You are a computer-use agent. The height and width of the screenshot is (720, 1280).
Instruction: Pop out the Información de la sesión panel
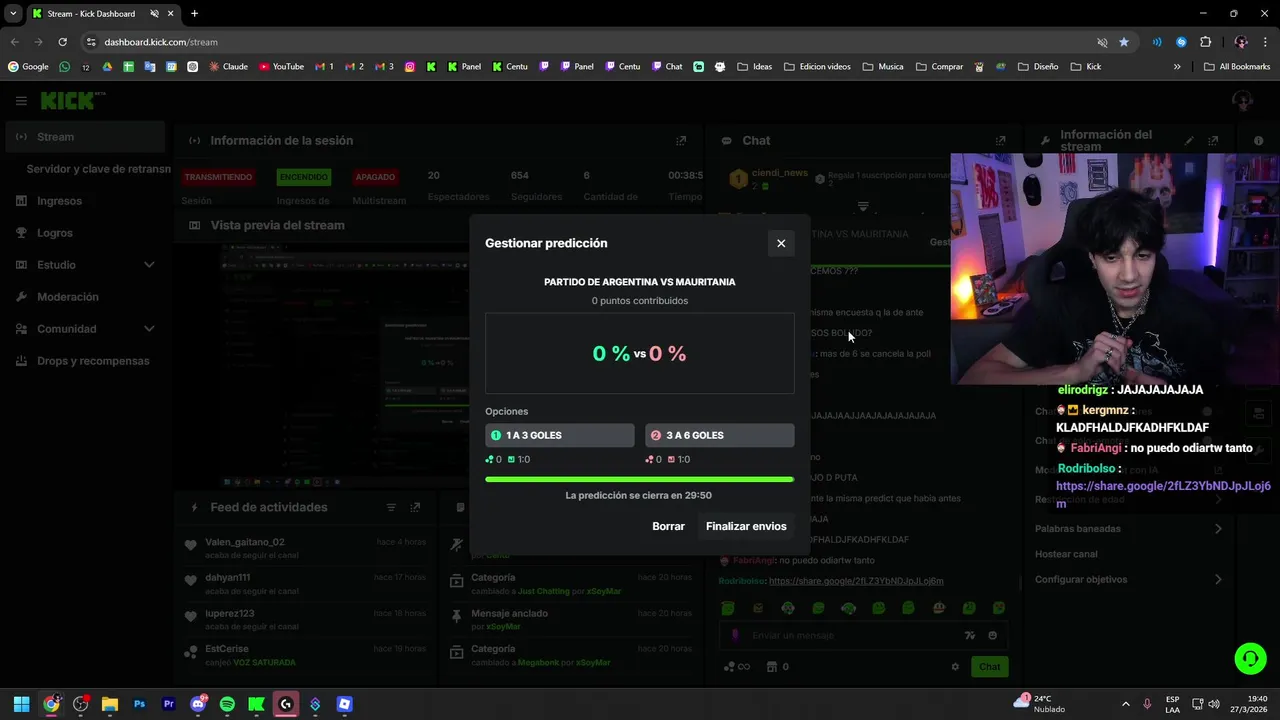pyautogui.click(x=681, y=141)
